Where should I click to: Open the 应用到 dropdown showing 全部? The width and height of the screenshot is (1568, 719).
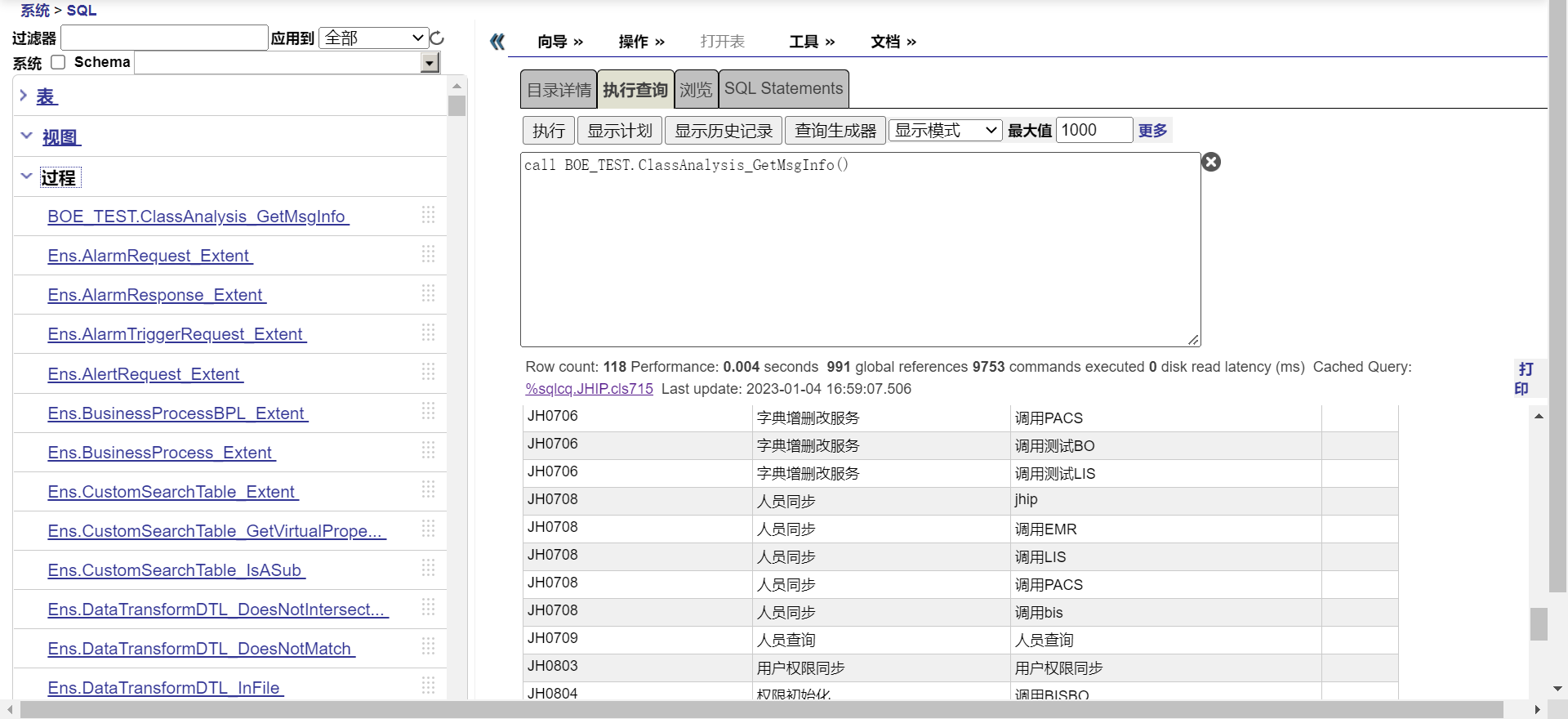pos(373,38)
